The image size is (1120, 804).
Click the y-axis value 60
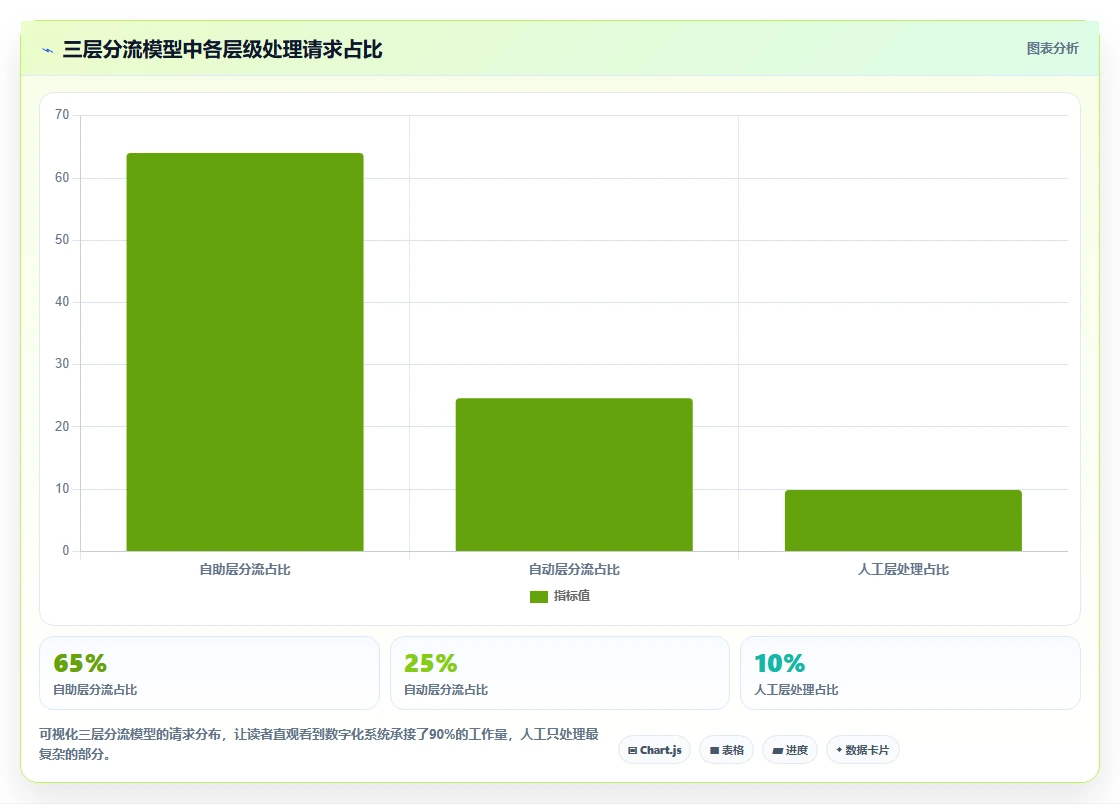point(62,178)
